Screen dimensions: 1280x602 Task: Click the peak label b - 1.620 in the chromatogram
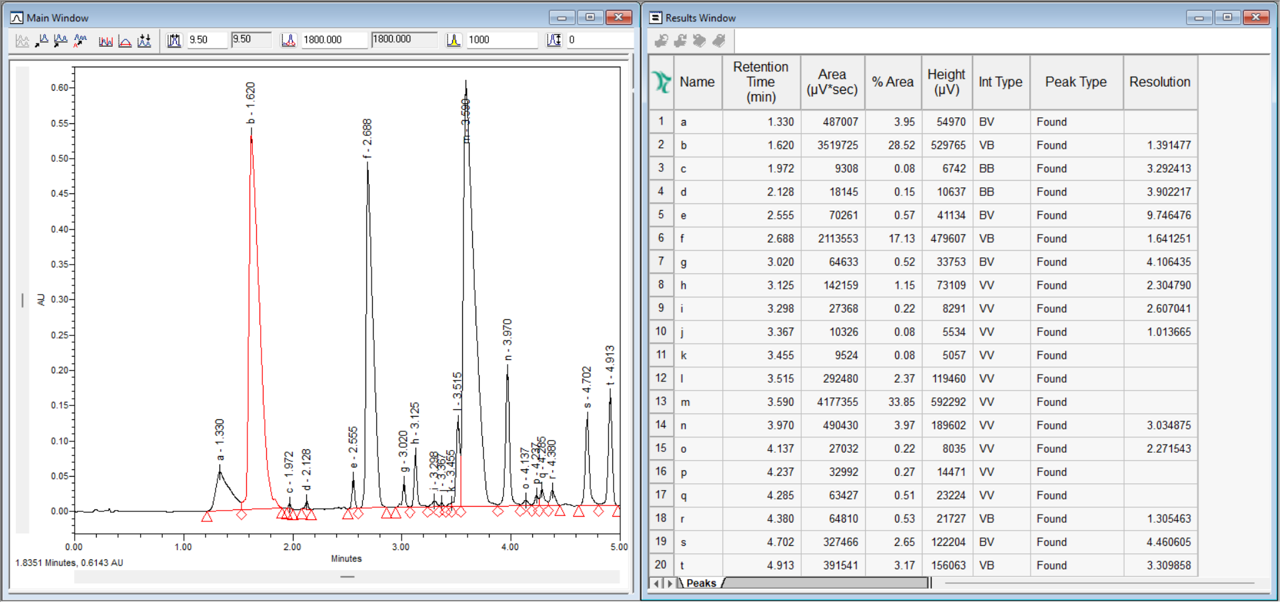251,104
